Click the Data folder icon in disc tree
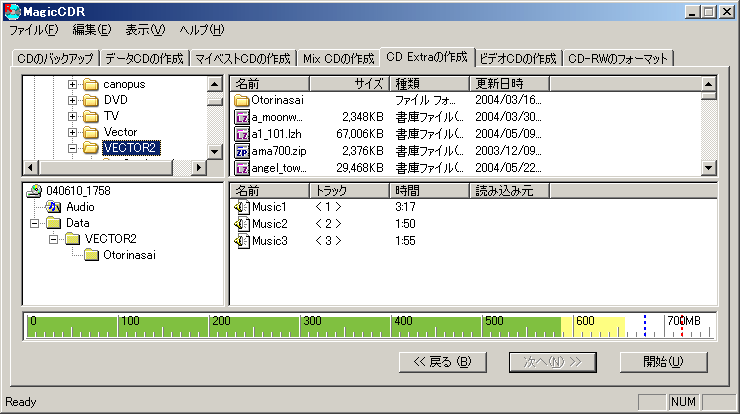Screen dimensions: 740x414 [x=54, y=223]
